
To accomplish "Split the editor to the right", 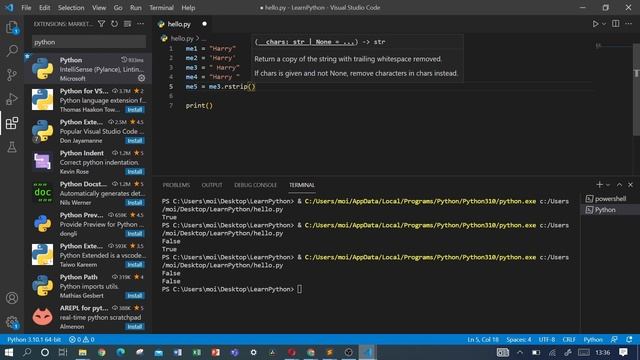I will pyautogui.click(x=616, y=24).
